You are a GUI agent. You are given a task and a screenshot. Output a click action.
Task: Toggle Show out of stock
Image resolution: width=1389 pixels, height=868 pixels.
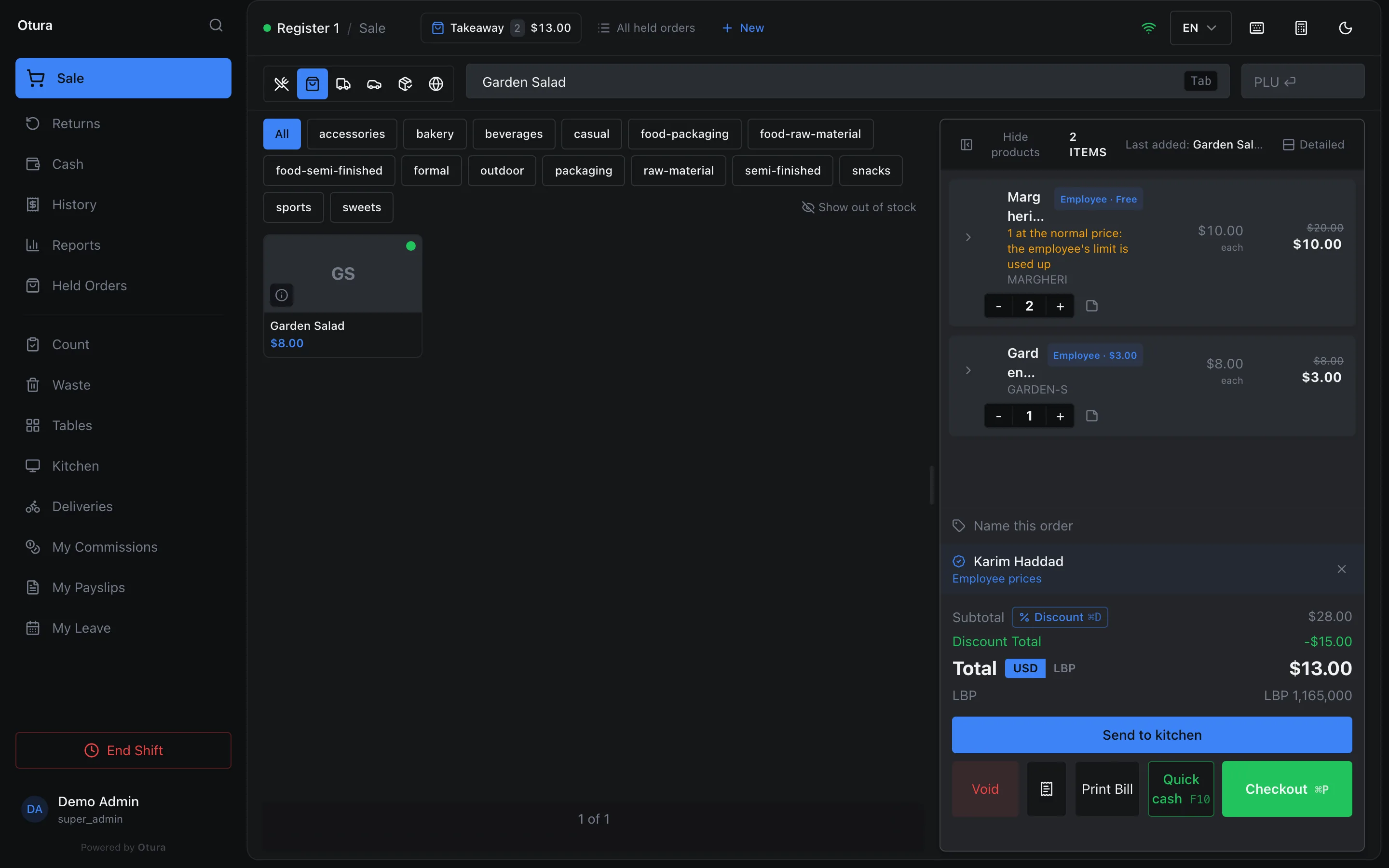[x=858, y=207]
